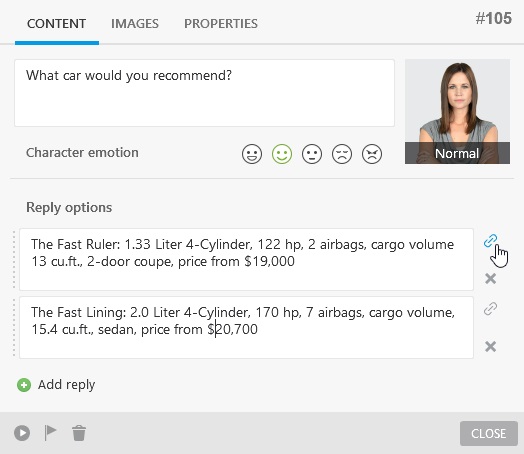Click link icon for The Fast Lining reply

(x=490, y=309)
